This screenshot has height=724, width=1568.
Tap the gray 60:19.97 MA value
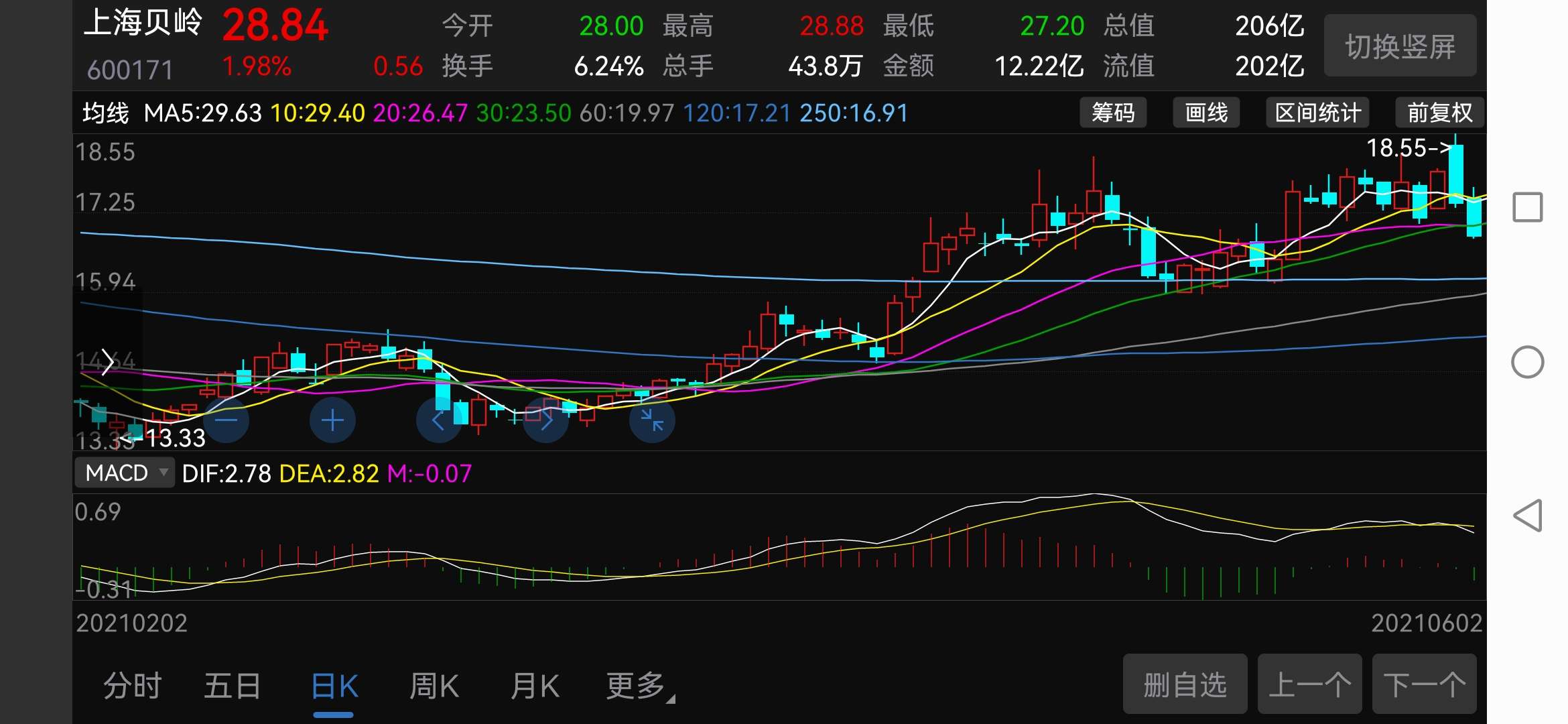627,113
